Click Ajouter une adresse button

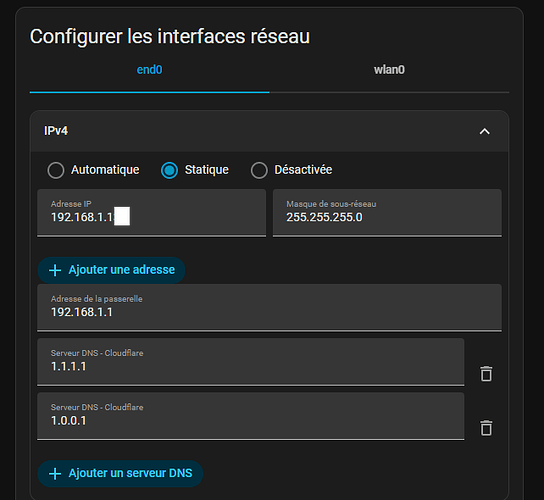point(111,270)
